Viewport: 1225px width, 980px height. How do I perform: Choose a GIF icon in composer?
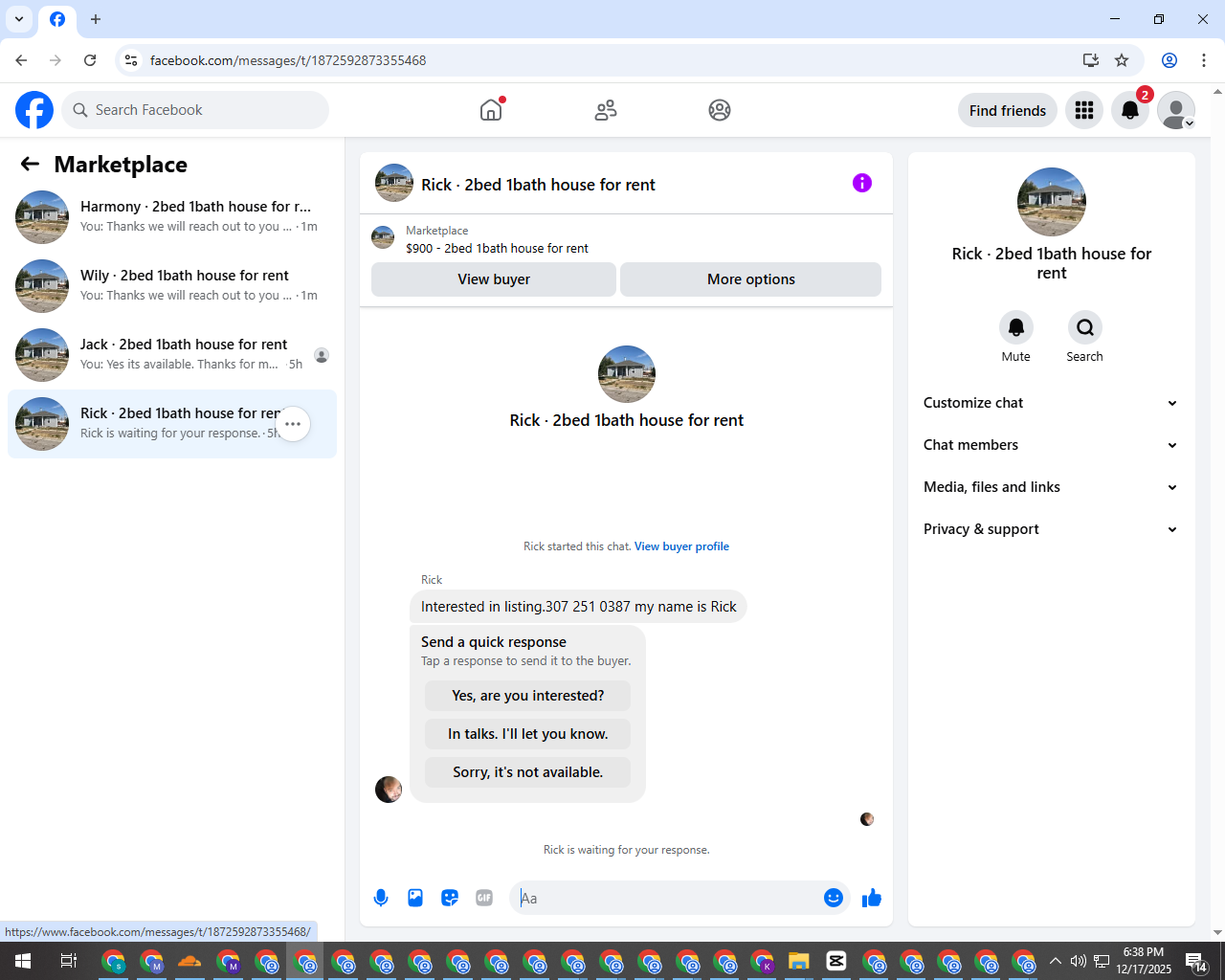[x=484, y=898]
